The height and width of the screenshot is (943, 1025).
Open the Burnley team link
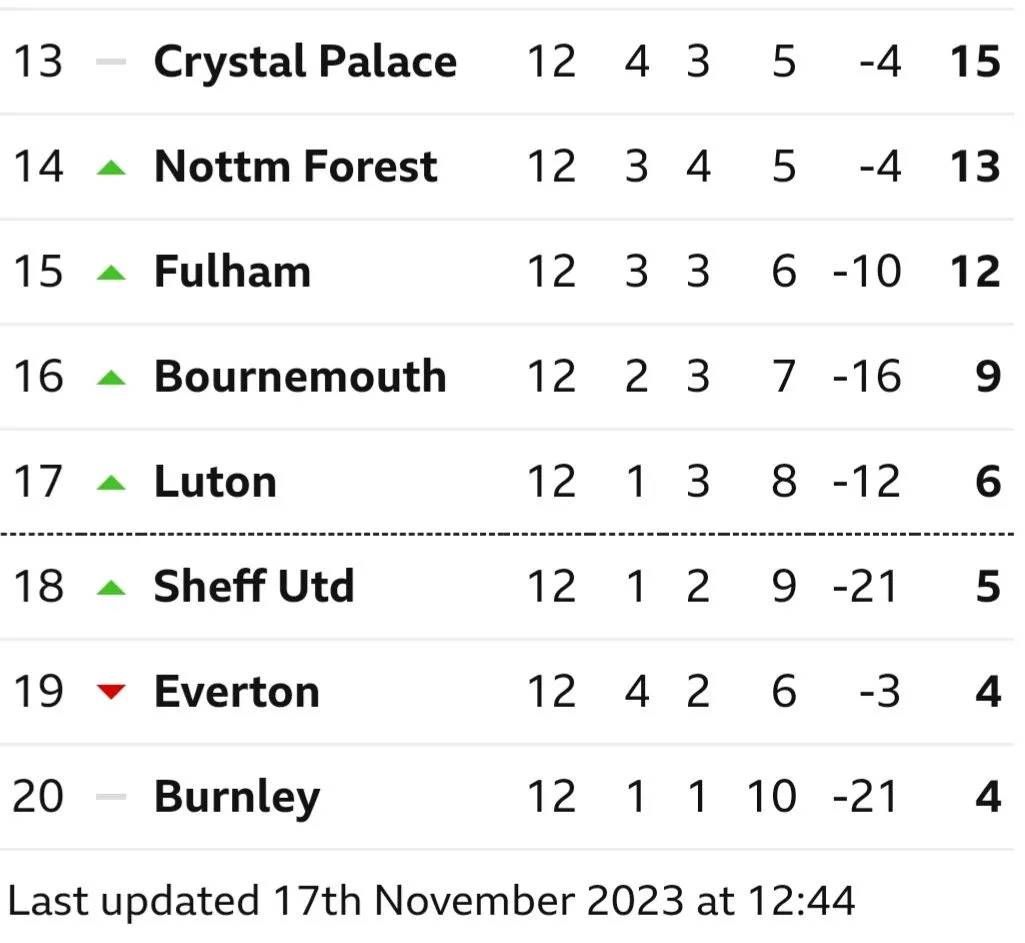237,797
